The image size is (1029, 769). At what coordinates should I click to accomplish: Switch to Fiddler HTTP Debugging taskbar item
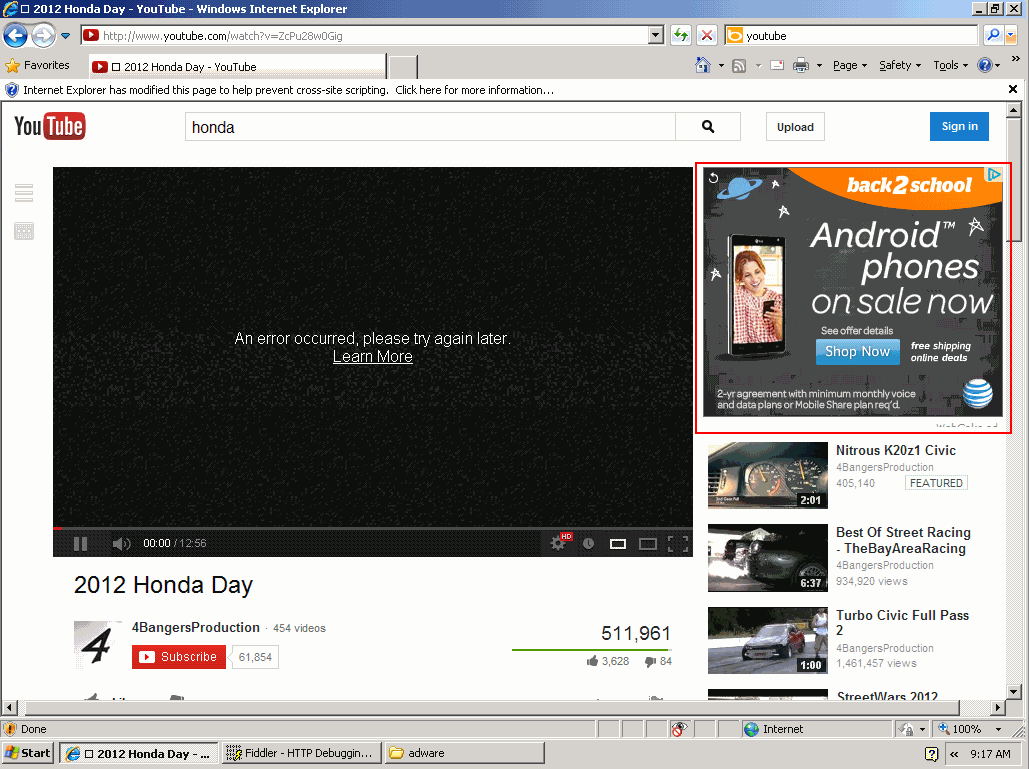coord(302,753)
